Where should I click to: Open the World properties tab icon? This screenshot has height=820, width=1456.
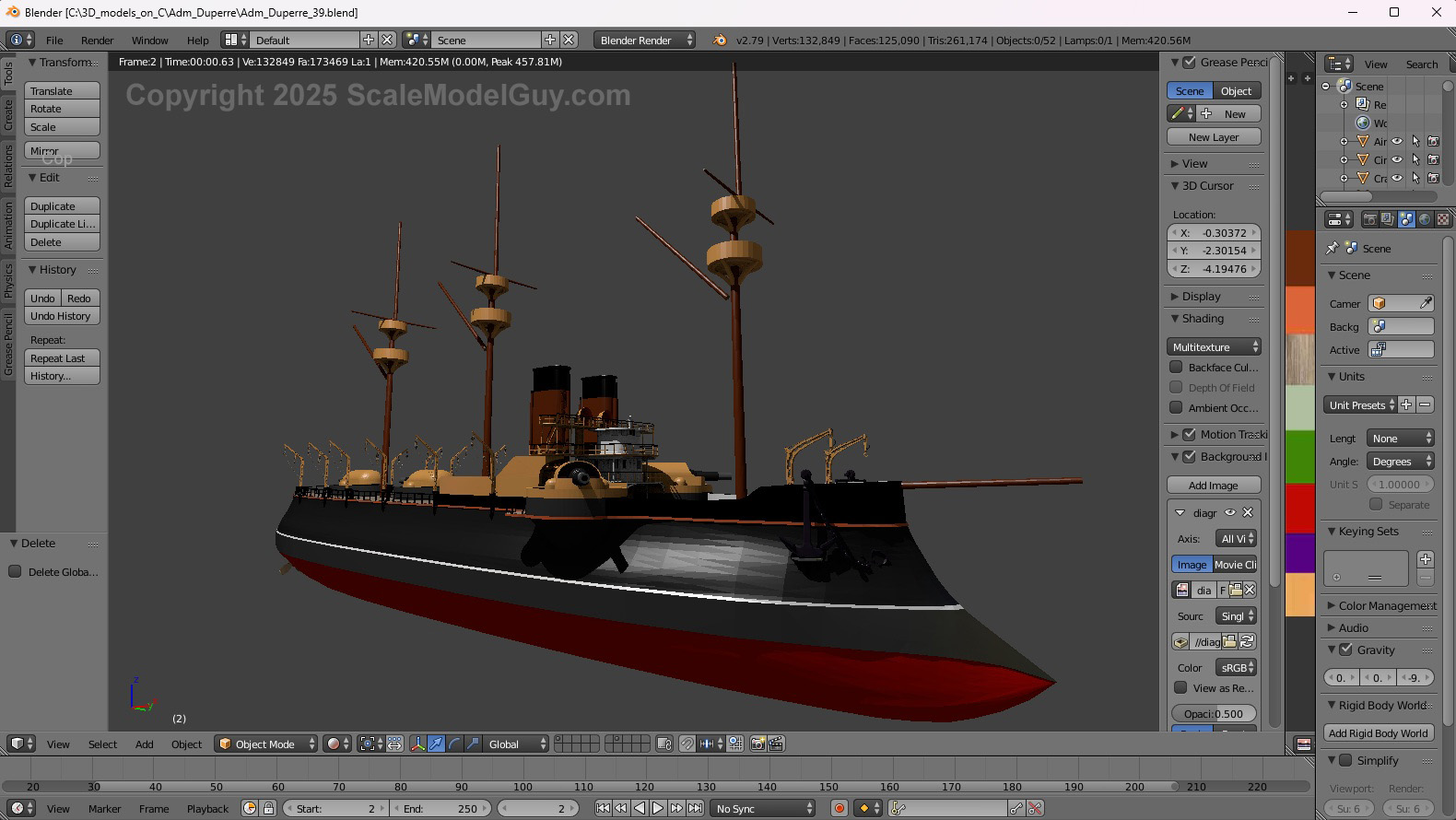1425,219
